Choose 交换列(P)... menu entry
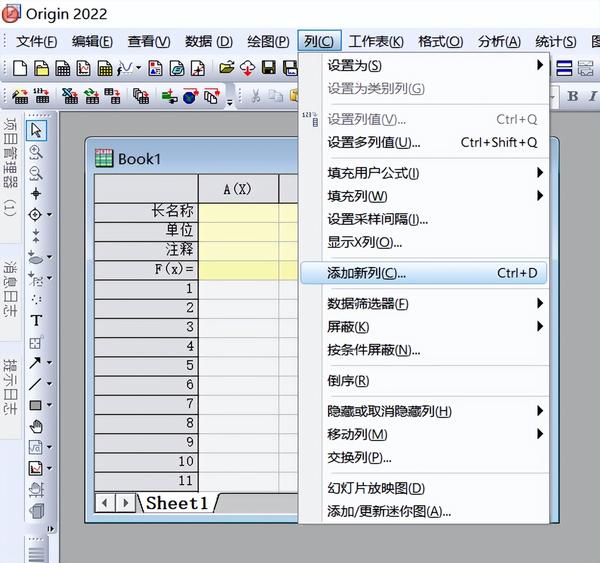 pyautogui.click(x=424, y=458)
